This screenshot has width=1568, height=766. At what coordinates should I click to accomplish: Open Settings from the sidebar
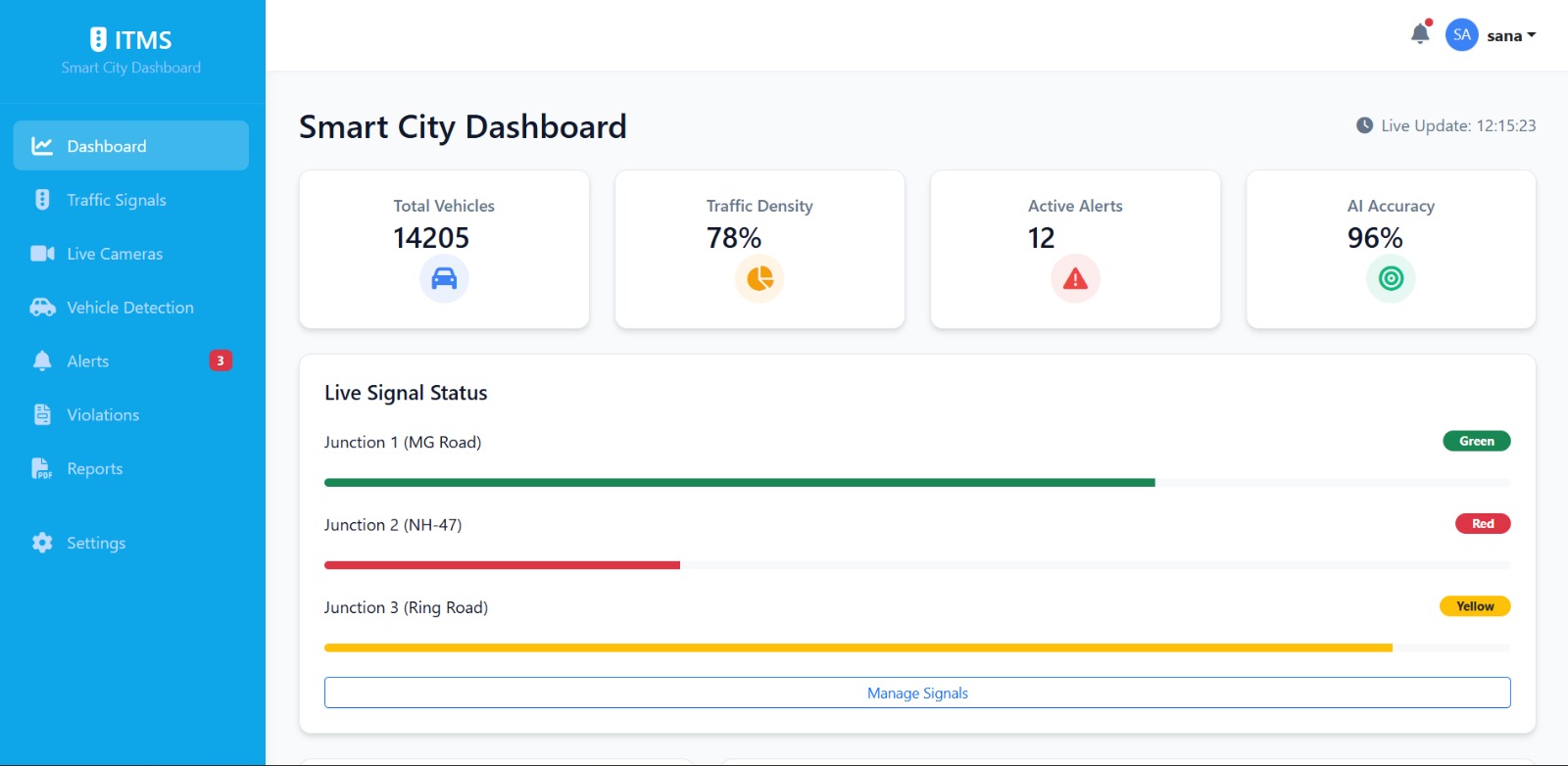tap(131, 543)
